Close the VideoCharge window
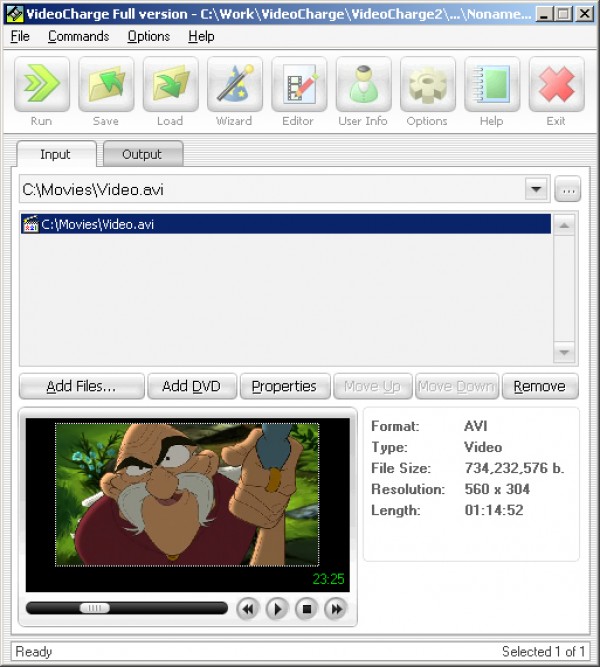 [x=585, y=14]
